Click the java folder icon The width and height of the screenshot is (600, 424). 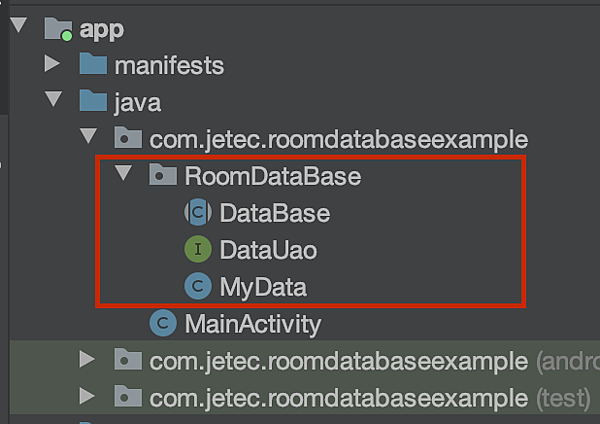[x=93, y=101]
